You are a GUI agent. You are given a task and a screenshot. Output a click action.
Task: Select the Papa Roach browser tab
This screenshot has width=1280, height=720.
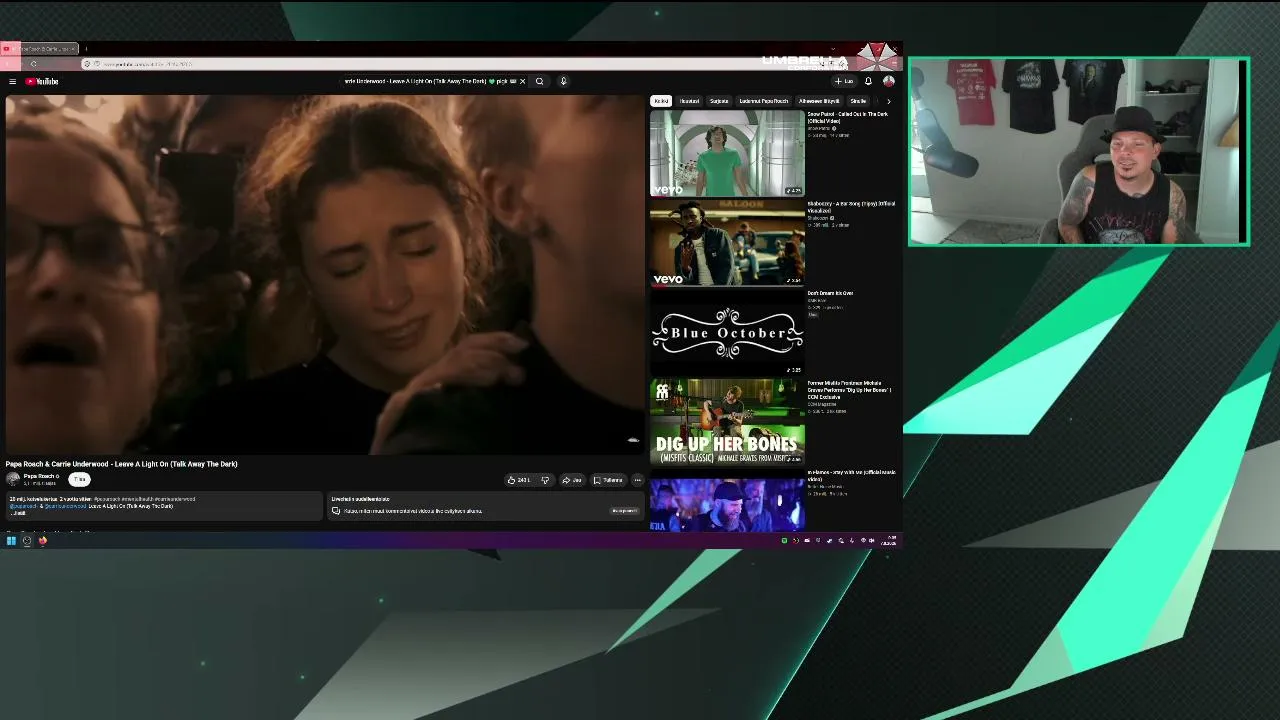[40, 48]
